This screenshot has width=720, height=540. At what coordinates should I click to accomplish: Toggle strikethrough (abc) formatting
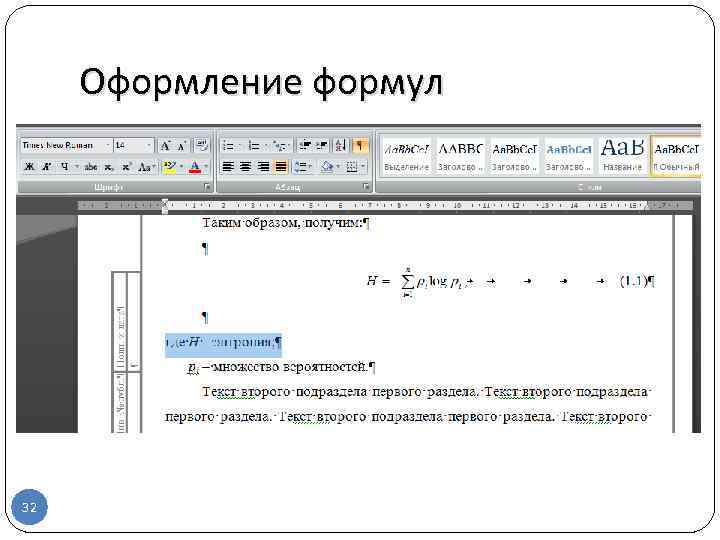91,167
